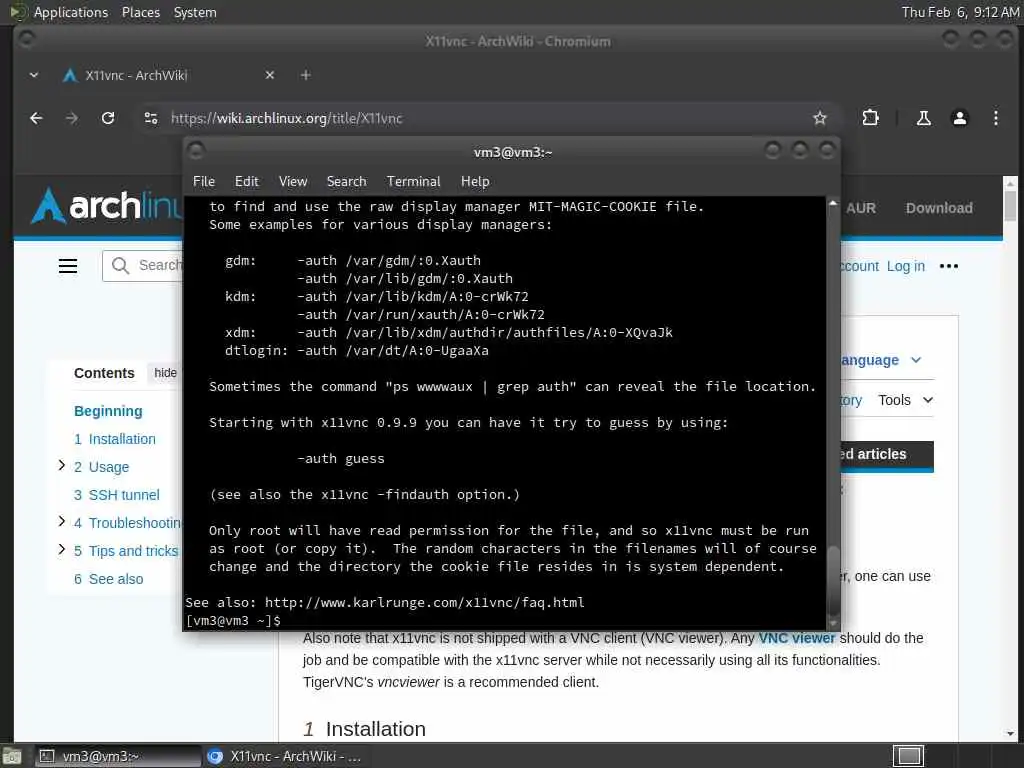Open the terminal View menu
Viewport: 1024px width, 768px height.
tap(293, 182)
